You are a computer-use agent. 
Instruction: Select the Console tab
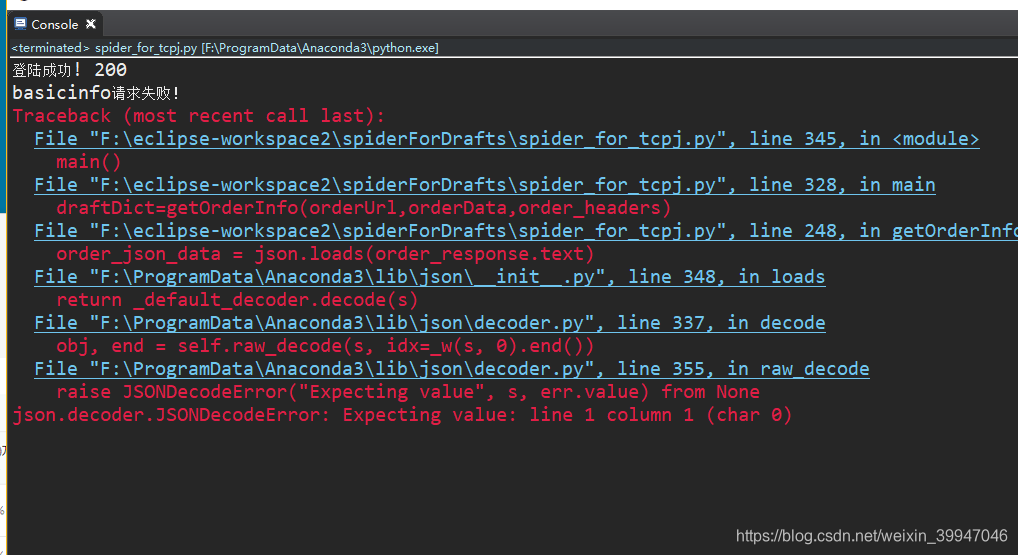(55, 25)
